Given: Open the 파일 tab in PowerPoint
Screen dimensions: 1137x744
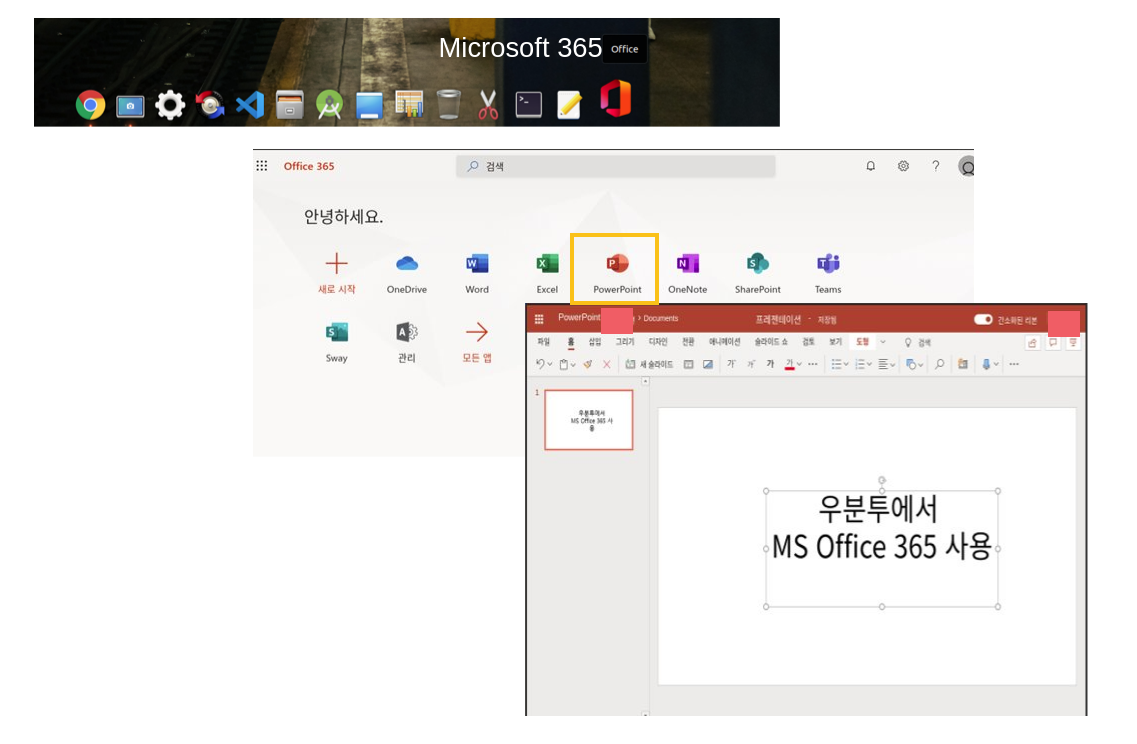Looking at the screenshot, I should (543, 342).
